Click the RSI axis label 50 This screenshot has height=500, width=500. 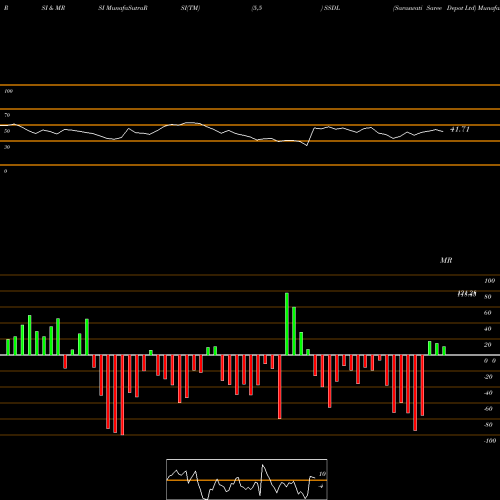[x=7, y=131]
